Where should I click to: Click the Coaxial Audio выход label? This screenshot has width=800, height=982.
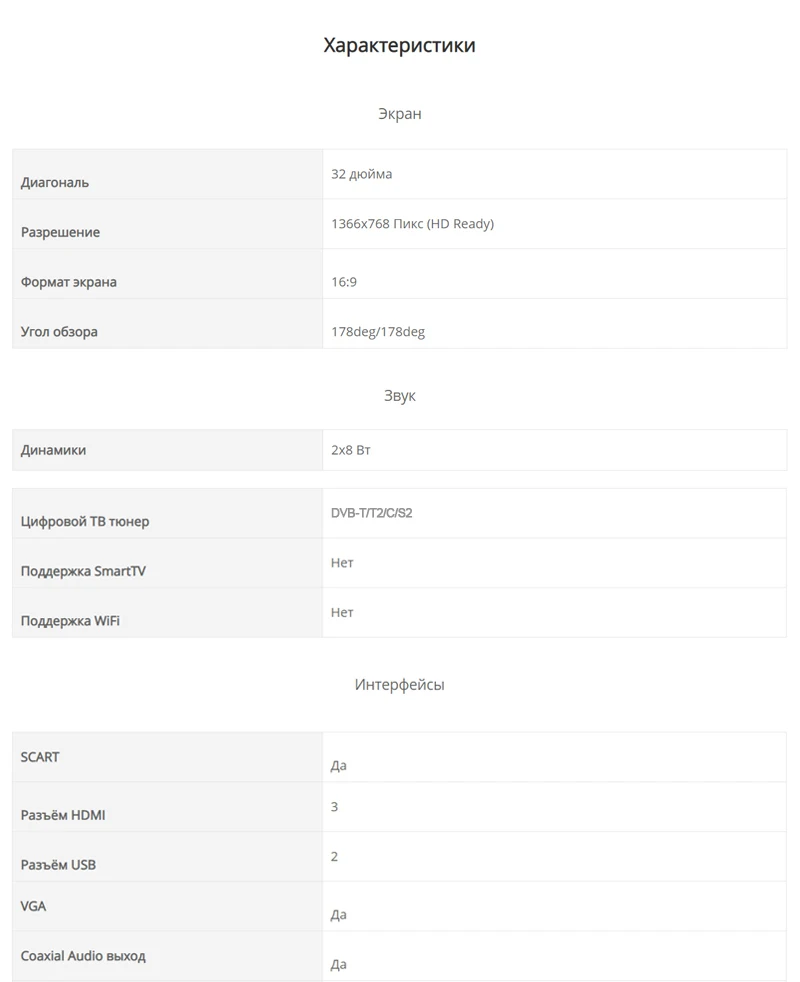(x=83, y=956)
